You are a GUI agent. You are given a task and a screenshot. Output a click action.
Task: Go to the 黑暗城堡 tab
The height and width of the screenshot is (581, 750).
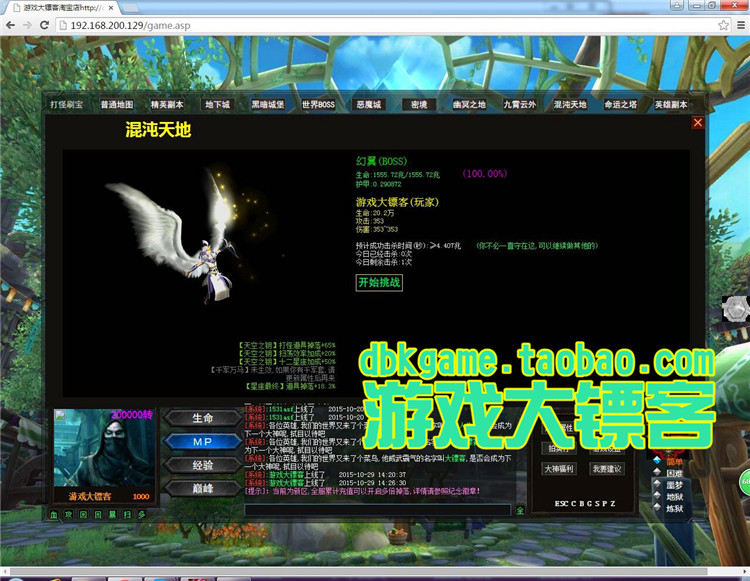click(268, 104)
